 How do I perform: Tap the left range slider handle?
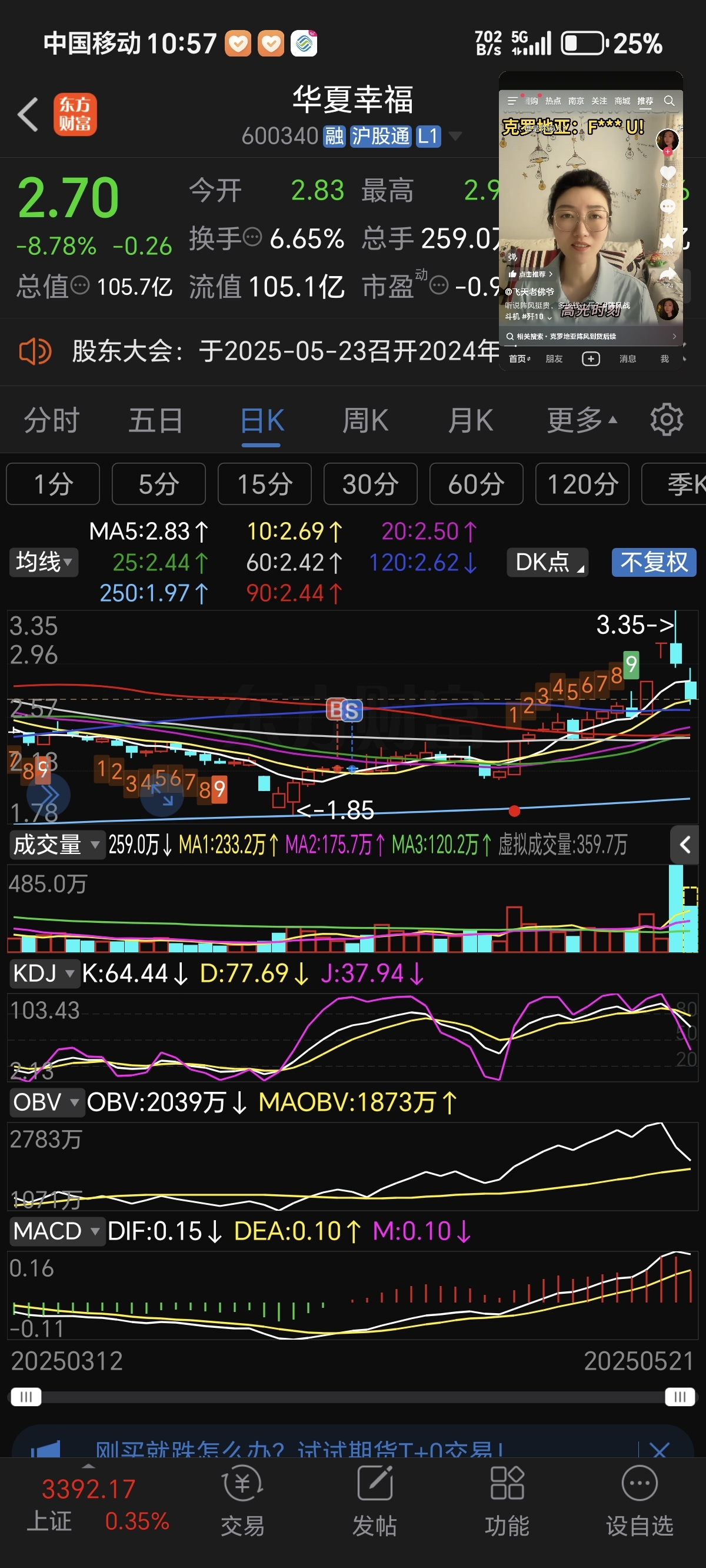[26, 1396]
